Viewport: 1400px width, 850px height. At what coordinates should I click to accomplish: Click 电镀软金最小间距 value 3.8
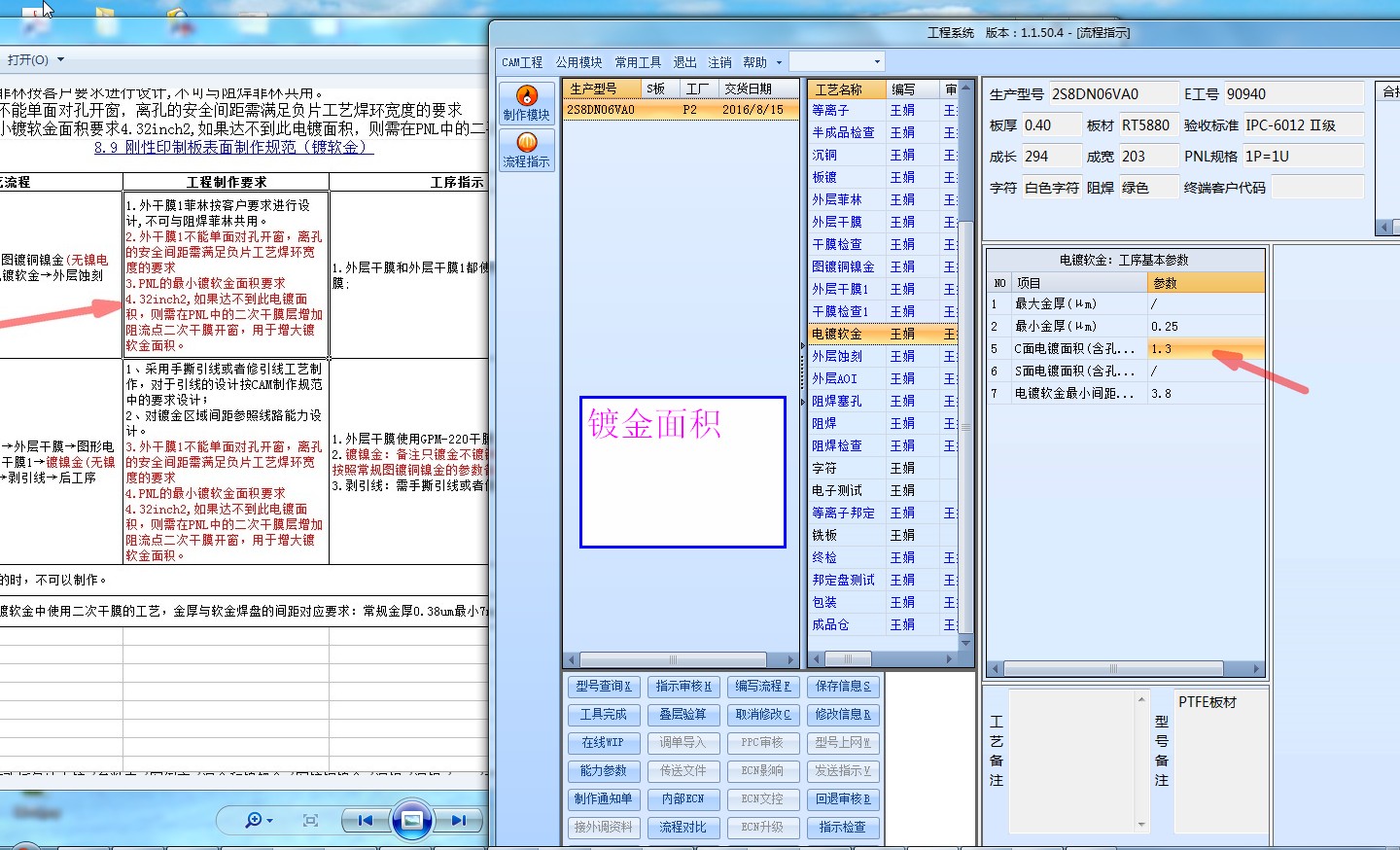tap(1206, 393)
